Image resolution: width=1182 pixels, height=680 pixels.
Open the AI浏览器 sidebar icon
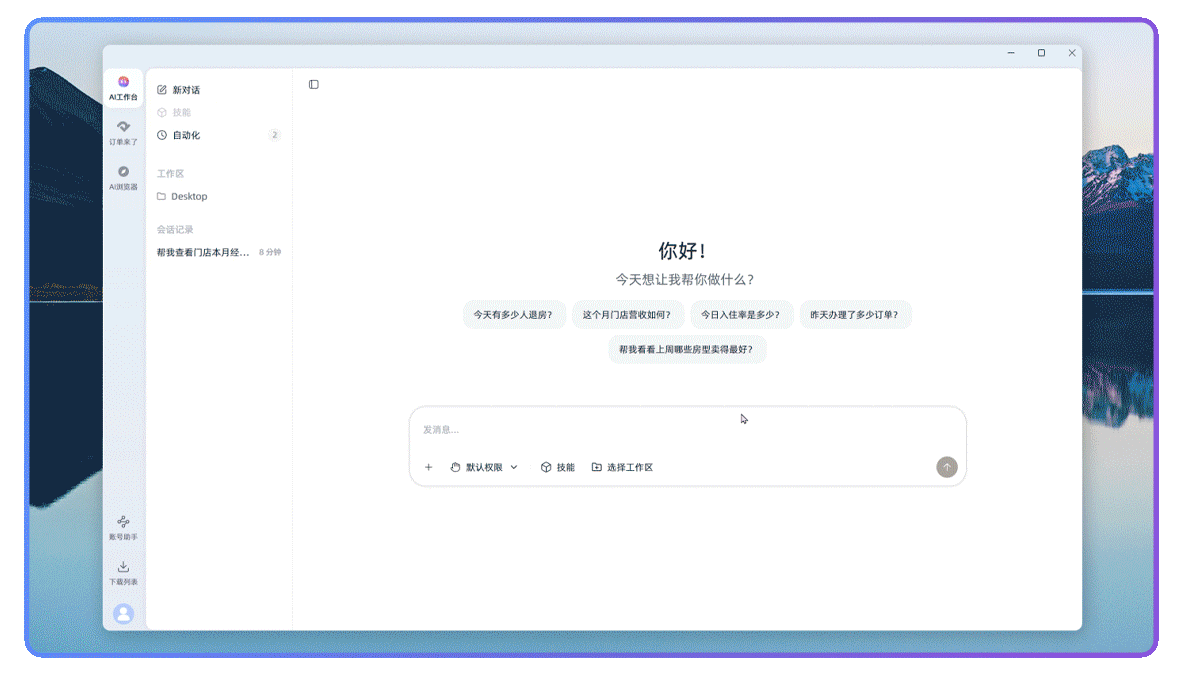pyautogui.click(x=123, y=177)
